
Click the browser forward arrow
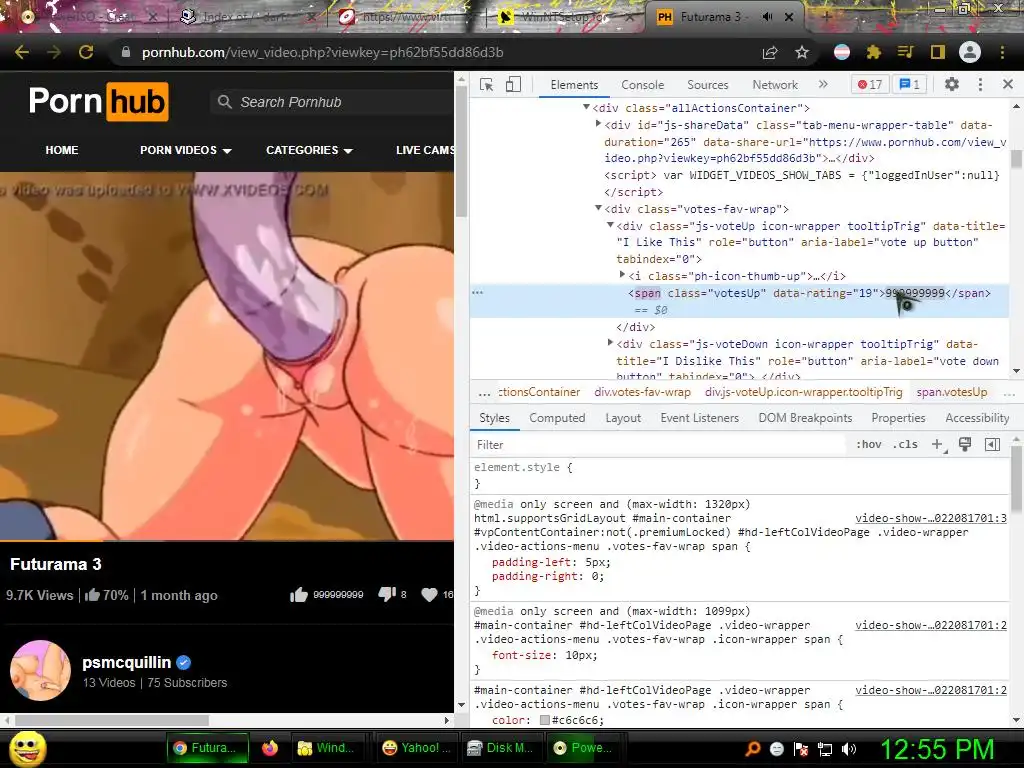pos(54,52)
